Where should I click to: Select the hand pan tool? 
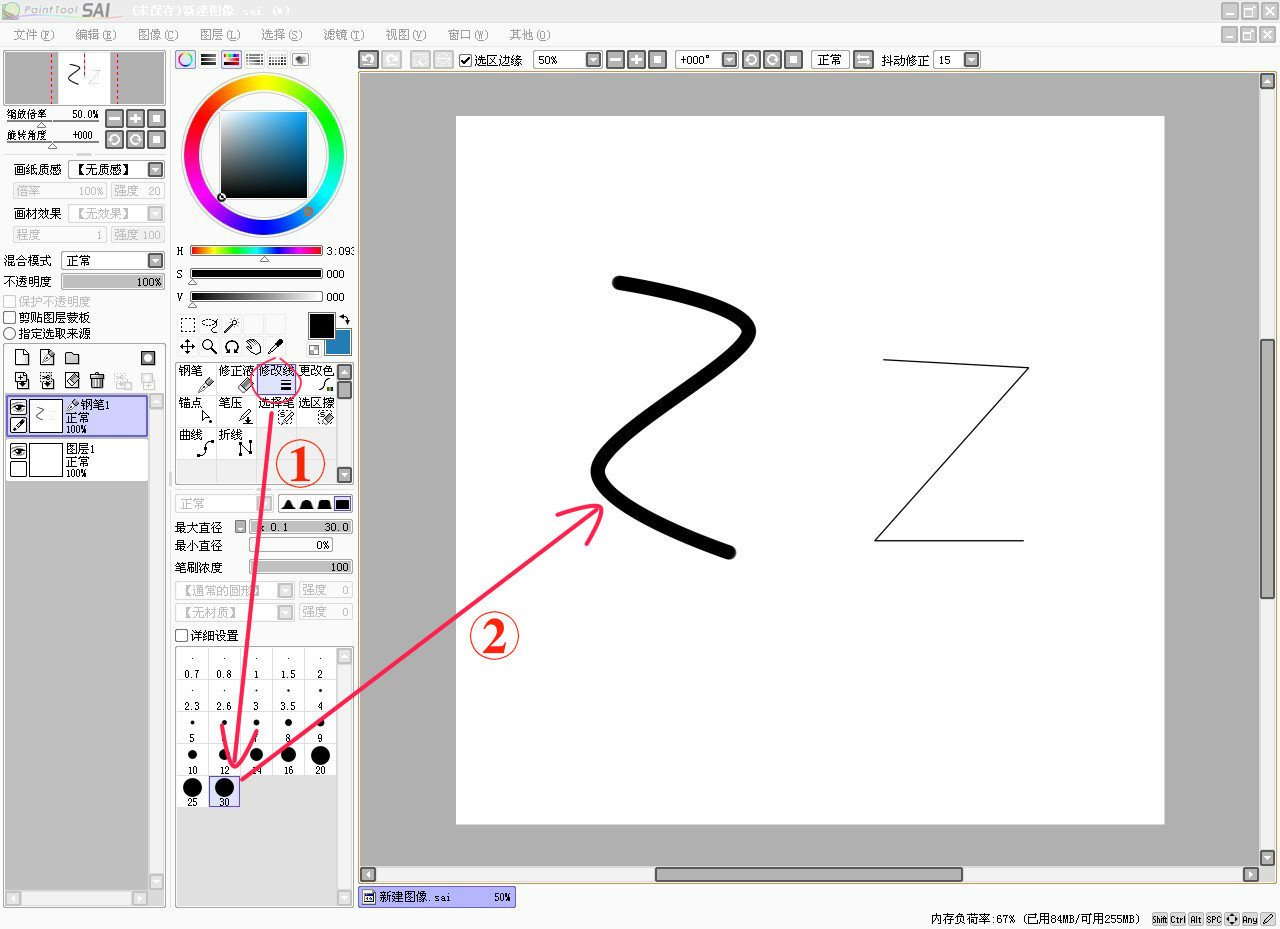(254, 346)
